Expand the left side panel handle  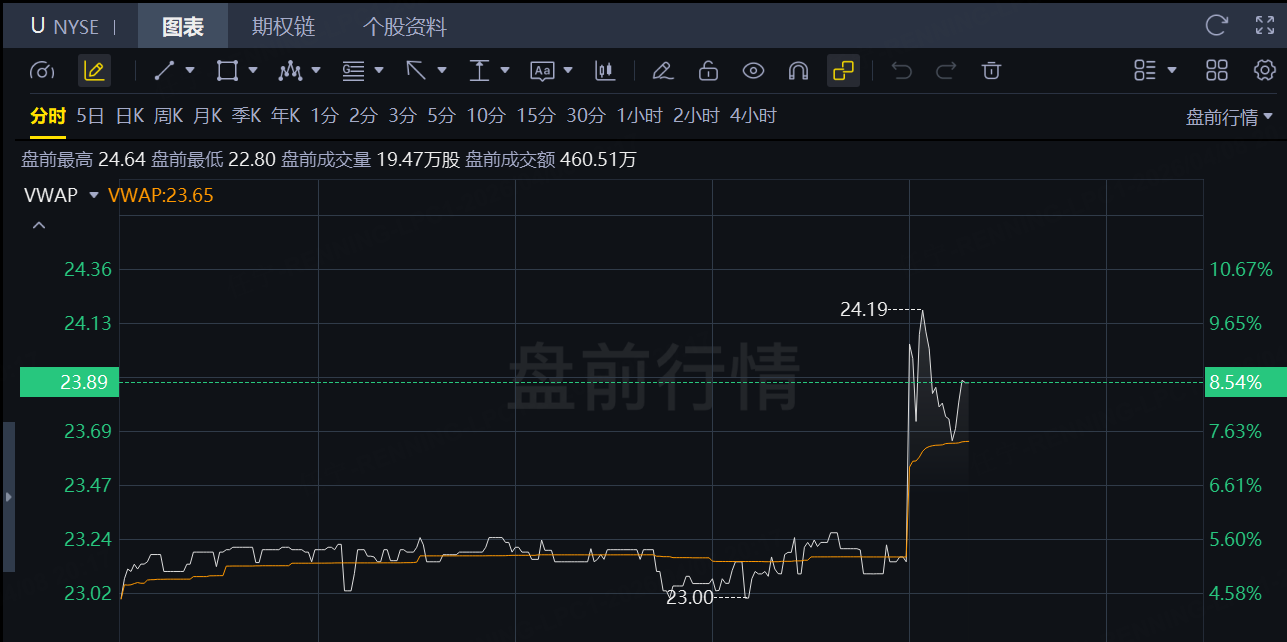click(x=8, y=497)
